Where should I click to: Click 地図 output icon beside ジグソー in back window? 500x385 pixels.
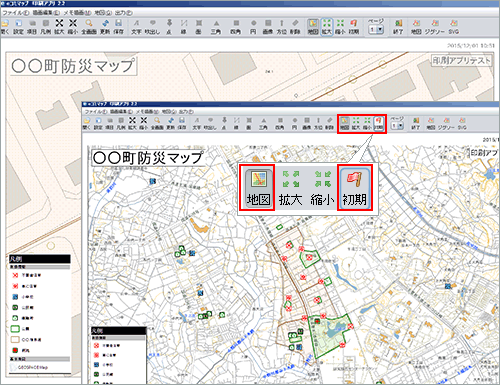pyautogui.click(x=416, y=27)
